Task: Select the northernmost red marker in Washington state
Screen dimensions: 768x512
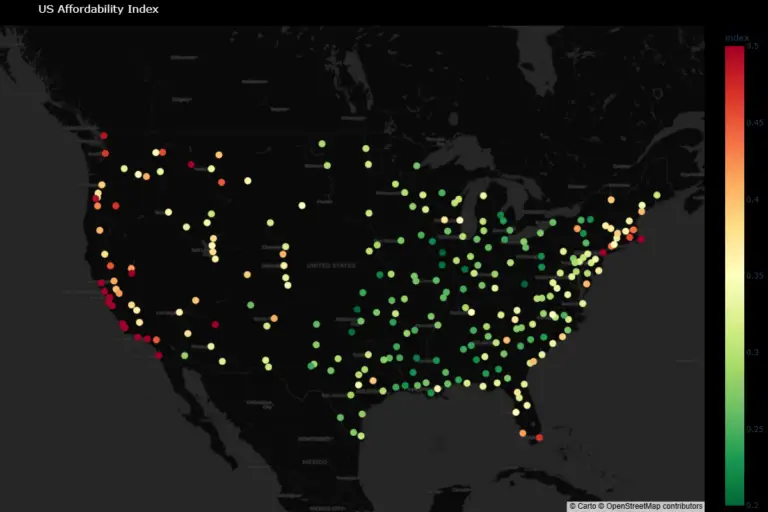Action: [104, 136]
